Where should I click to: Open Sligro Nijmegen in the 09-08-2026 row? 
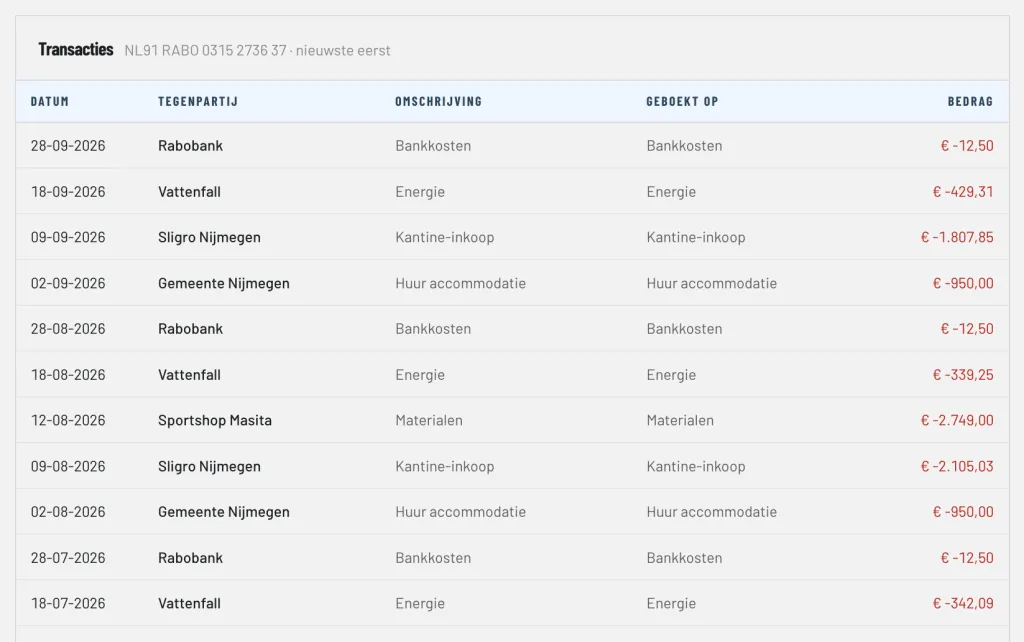(209, 466)
